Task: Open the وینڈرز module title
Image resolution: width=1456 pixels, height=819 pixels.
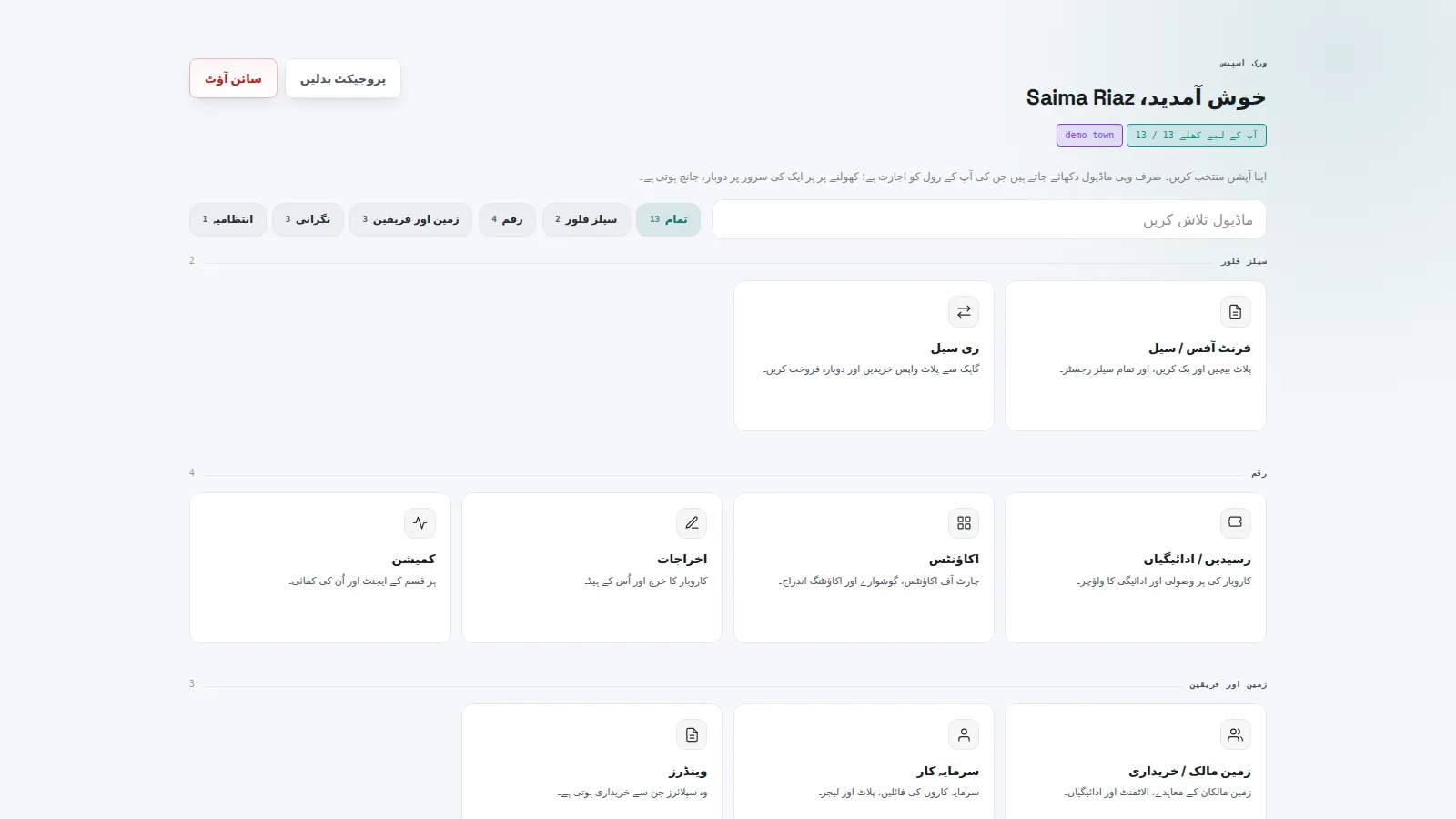Action: pyautogui.click(x=688, y=771)
